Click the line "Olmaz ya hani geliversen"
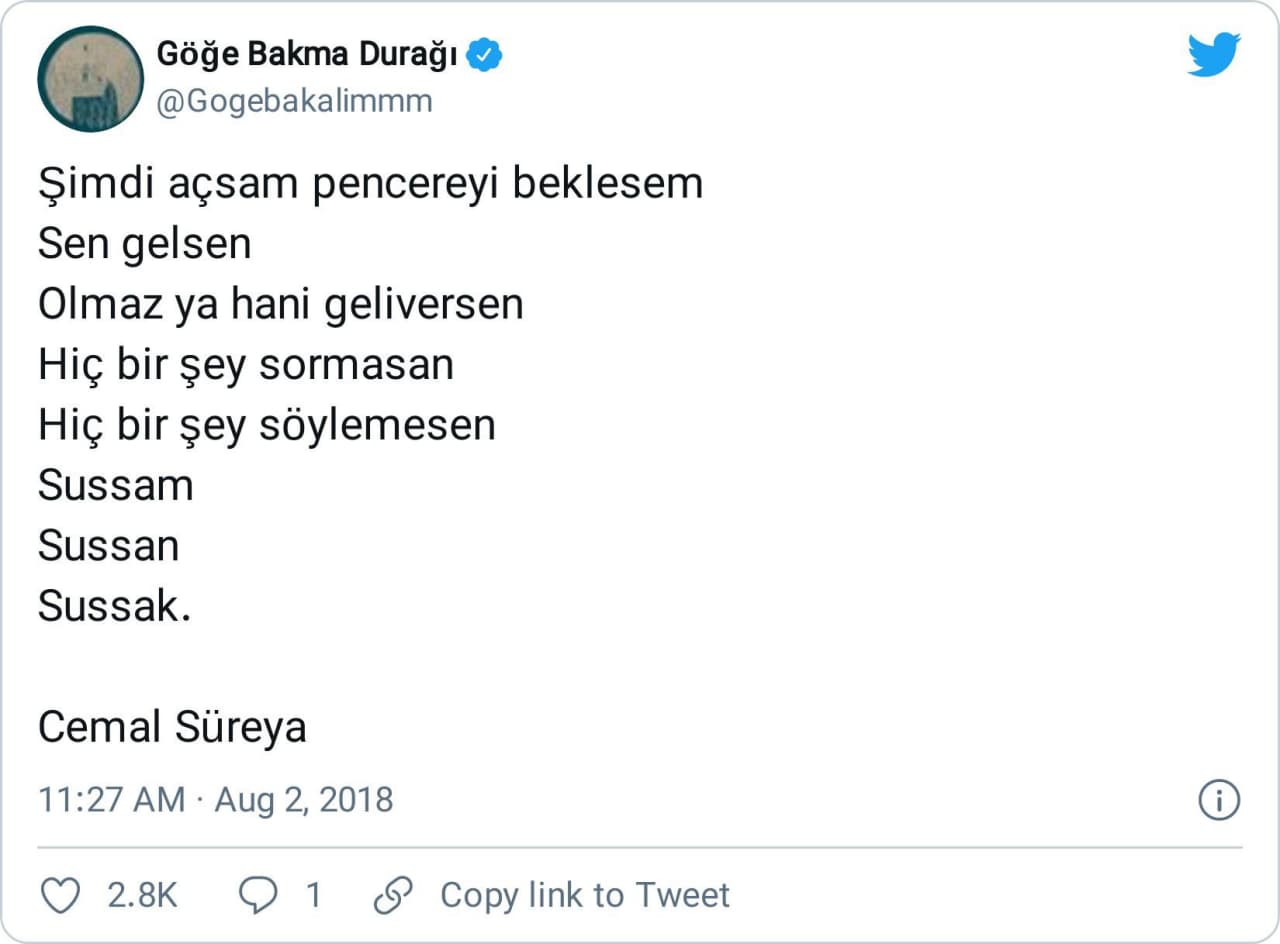This screenshot has height=944, width=1280. (x=280, y=304)
